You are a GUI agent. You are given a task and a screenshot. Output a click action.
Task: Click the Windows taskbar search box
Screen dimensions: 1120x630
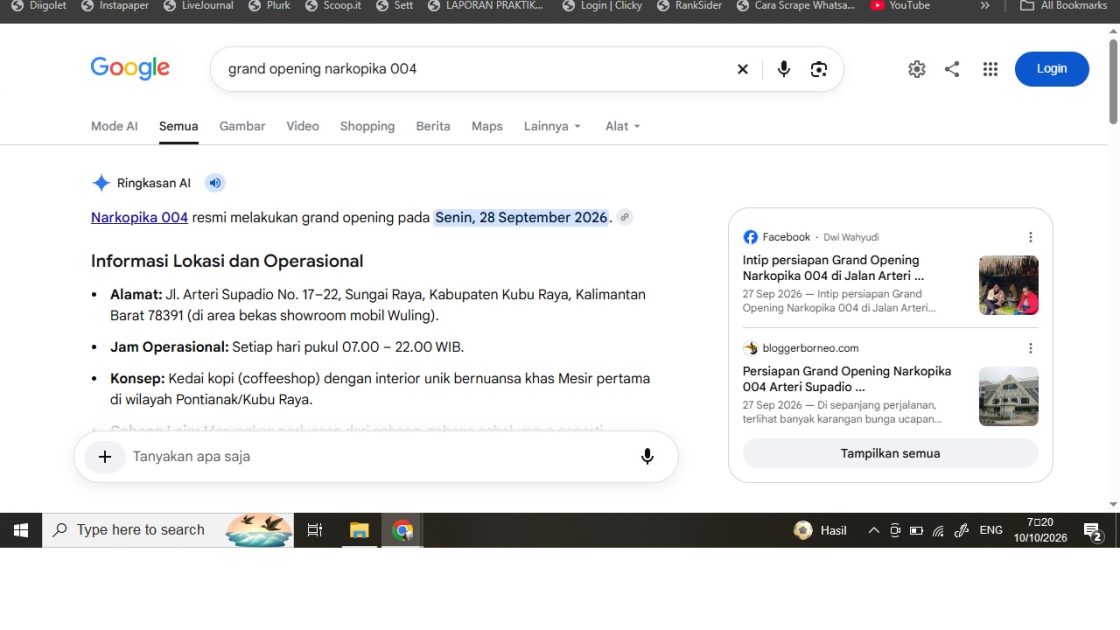pos(168,530)
